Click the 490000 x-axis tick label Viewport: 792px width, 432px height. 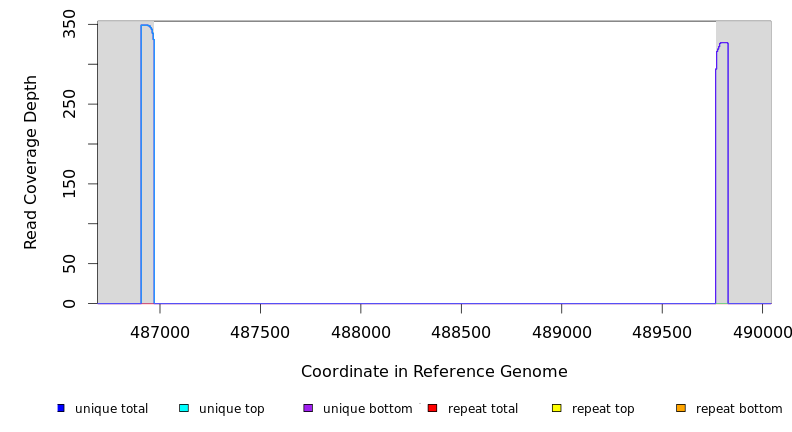(x=761, y=332)
